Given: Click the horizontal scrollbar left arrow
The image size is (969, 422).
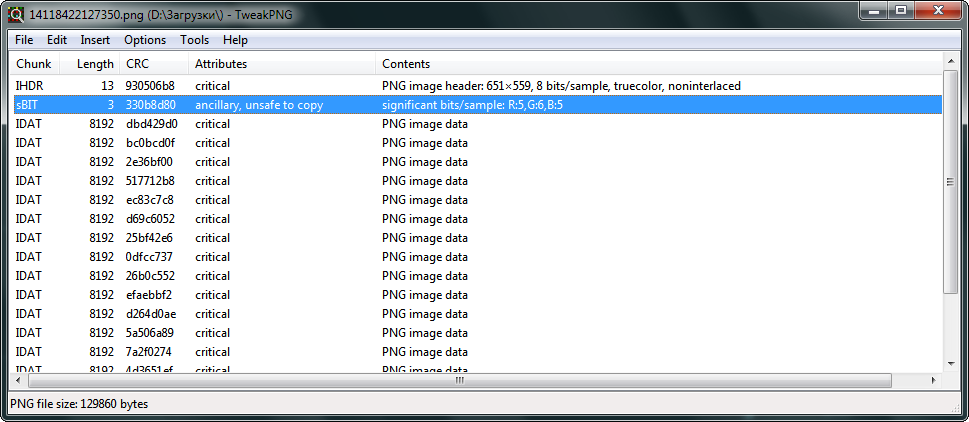Looking at the screenshot, I should click(18, 381).
